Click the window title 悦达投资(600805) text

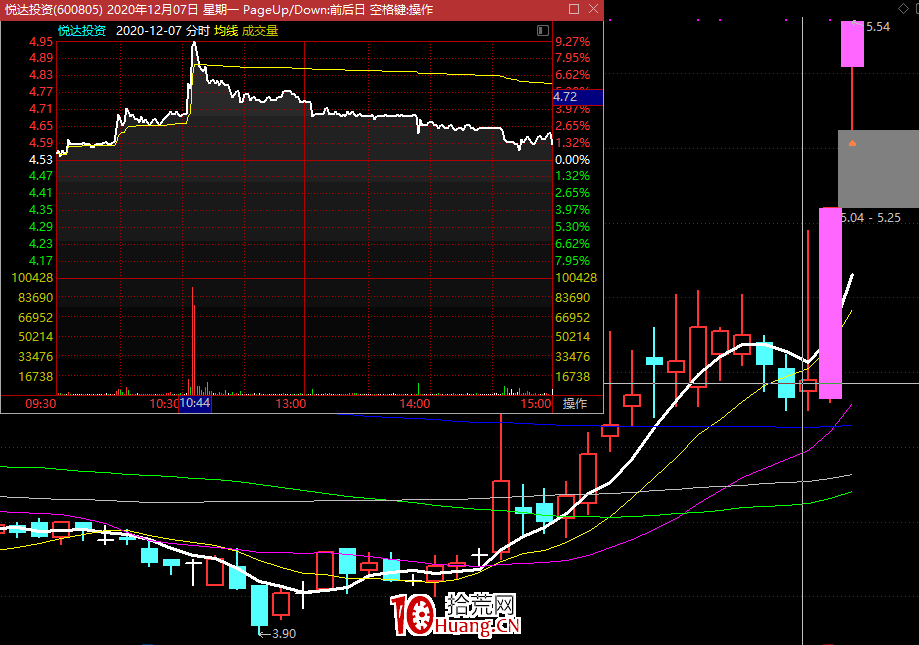tap(53, 9)
